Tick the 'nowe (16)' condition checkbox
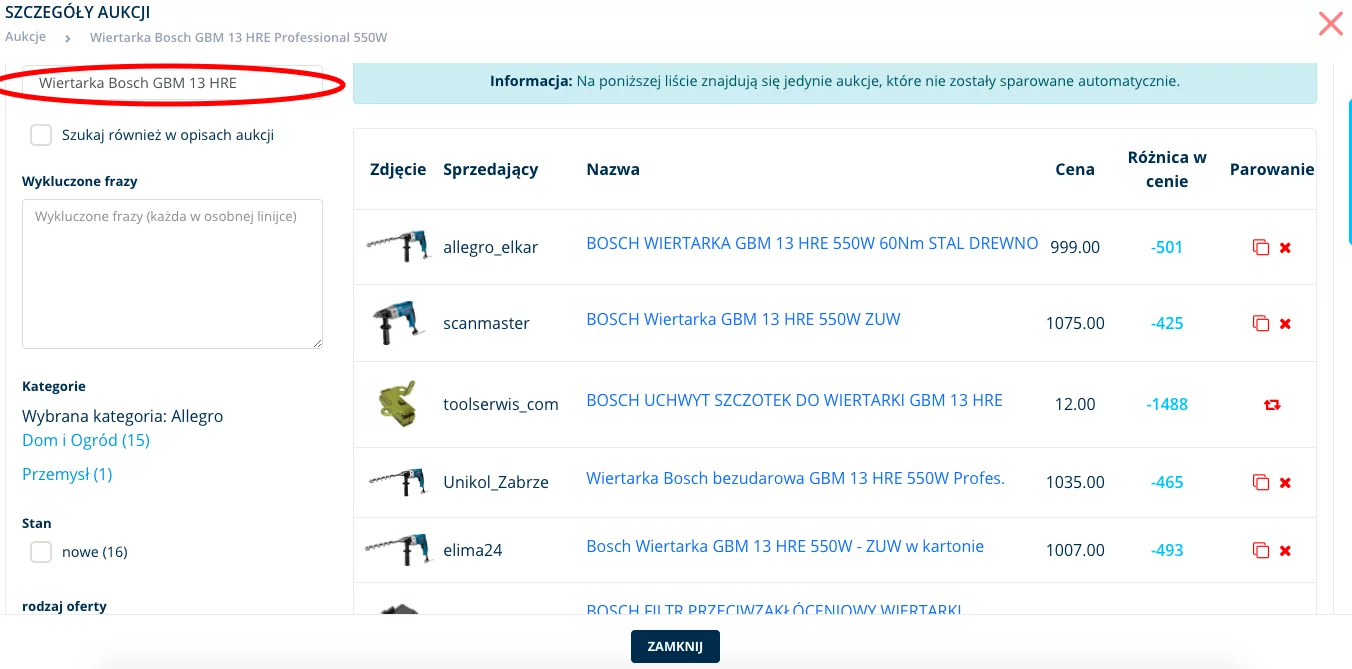Screen dimensions: 1352x669 pos(41,552)
